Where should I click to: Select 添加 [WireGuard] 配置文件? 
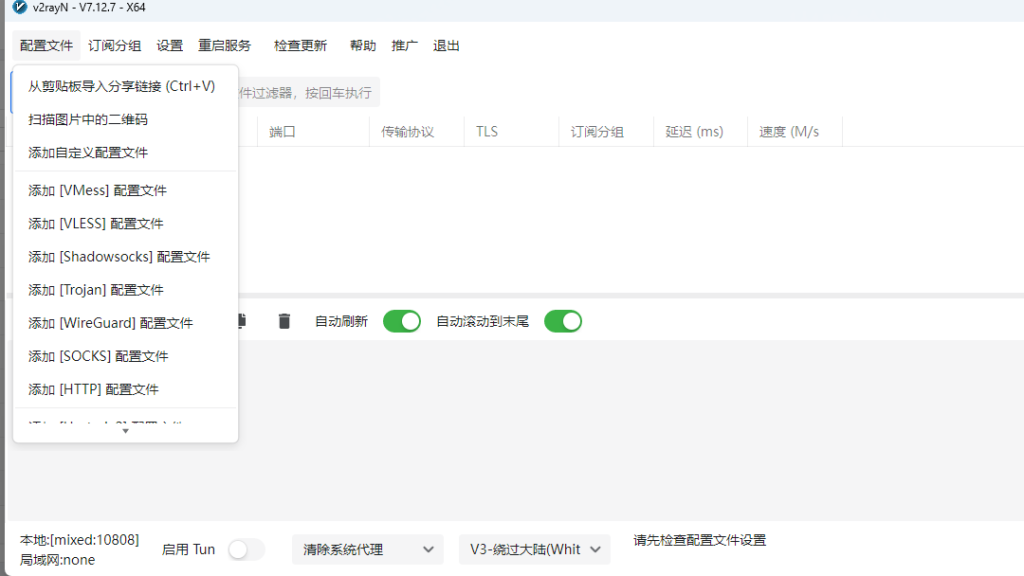(110, 322)
